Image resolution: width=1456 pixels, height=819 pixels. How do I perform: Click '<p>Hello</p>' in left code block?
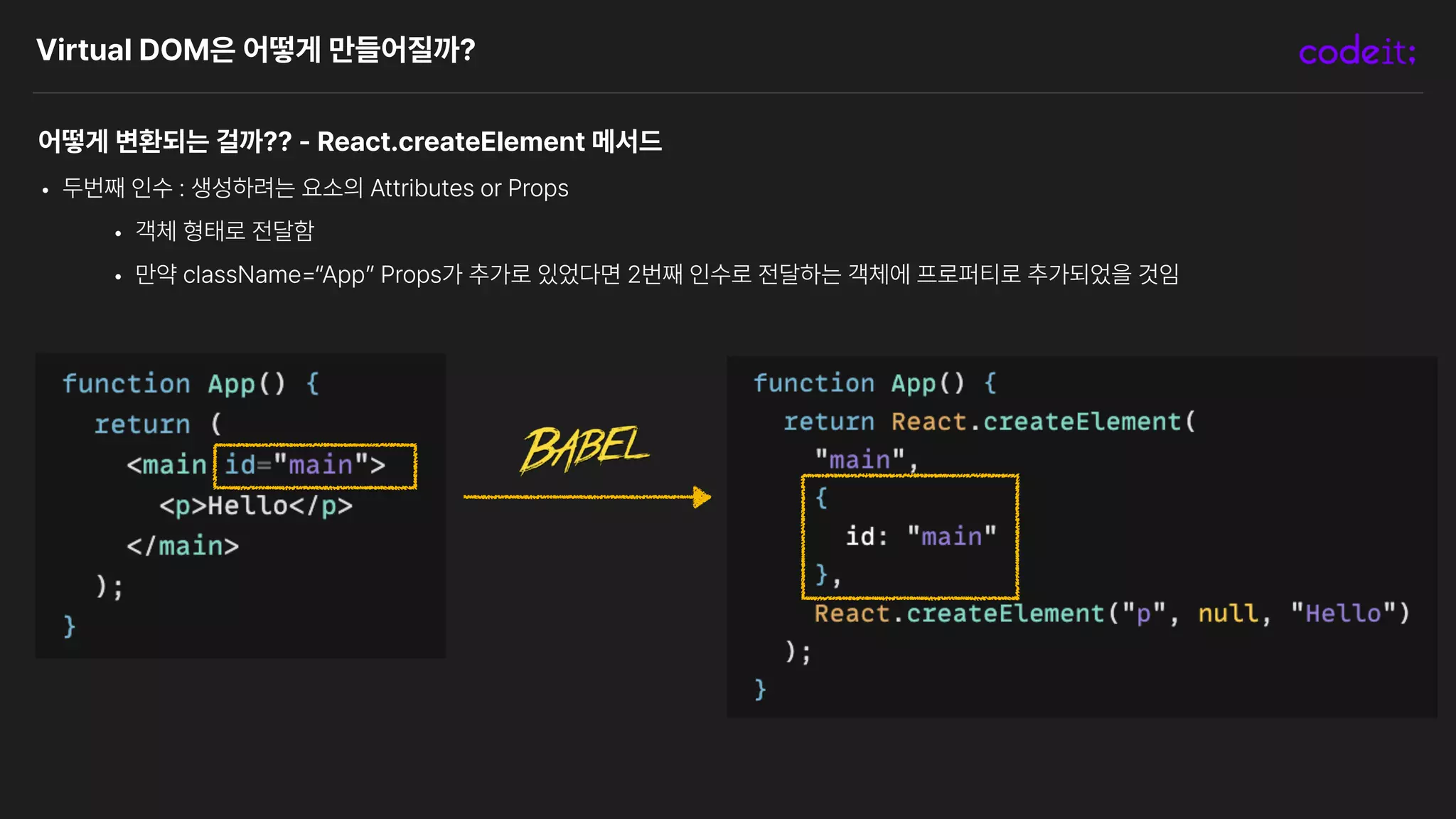pyautogui.click(x=256, y=505)
